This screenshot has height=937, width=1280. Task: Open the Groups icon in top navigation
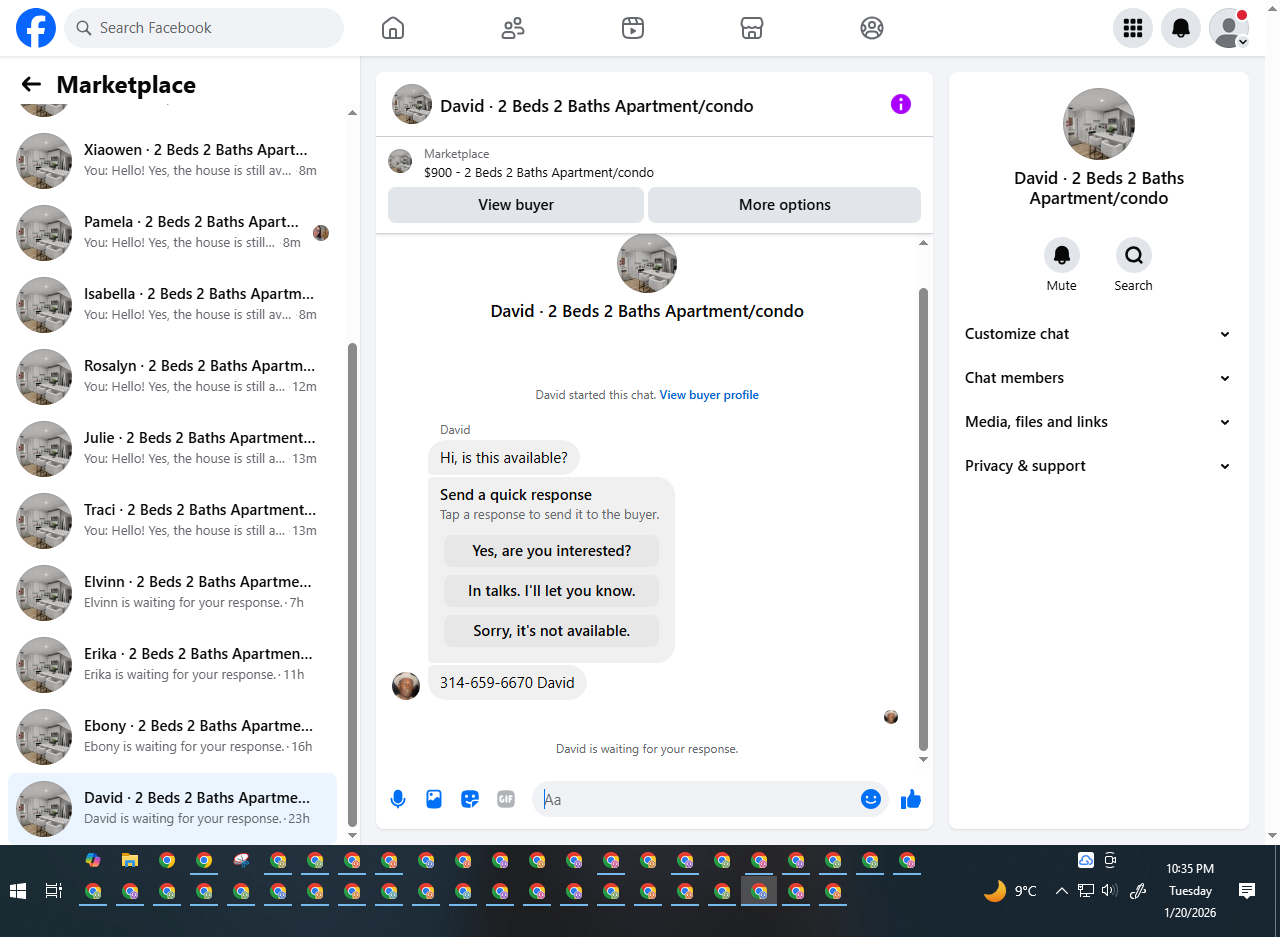coord(872,28)
